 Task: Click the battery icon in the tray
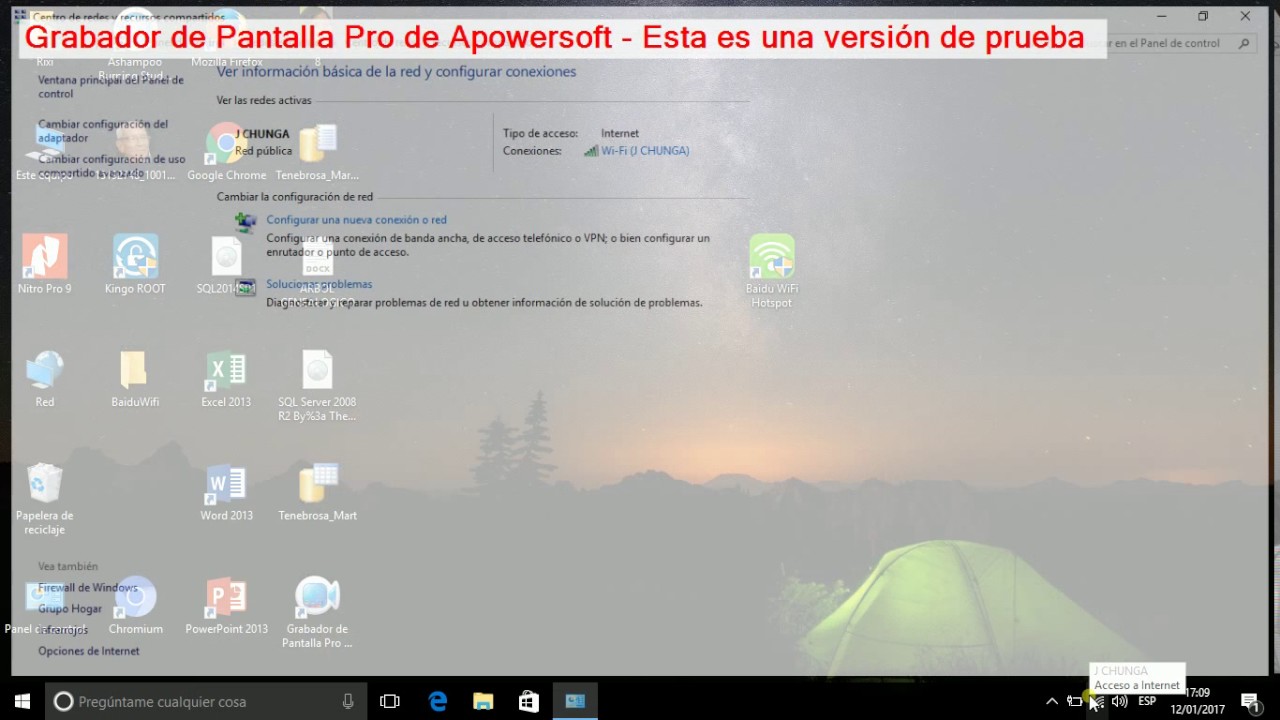pos(1075,702)
